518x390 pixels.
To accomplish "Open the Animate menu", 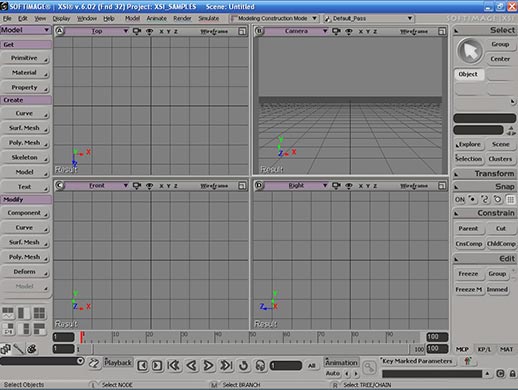I will pos(156,18).
